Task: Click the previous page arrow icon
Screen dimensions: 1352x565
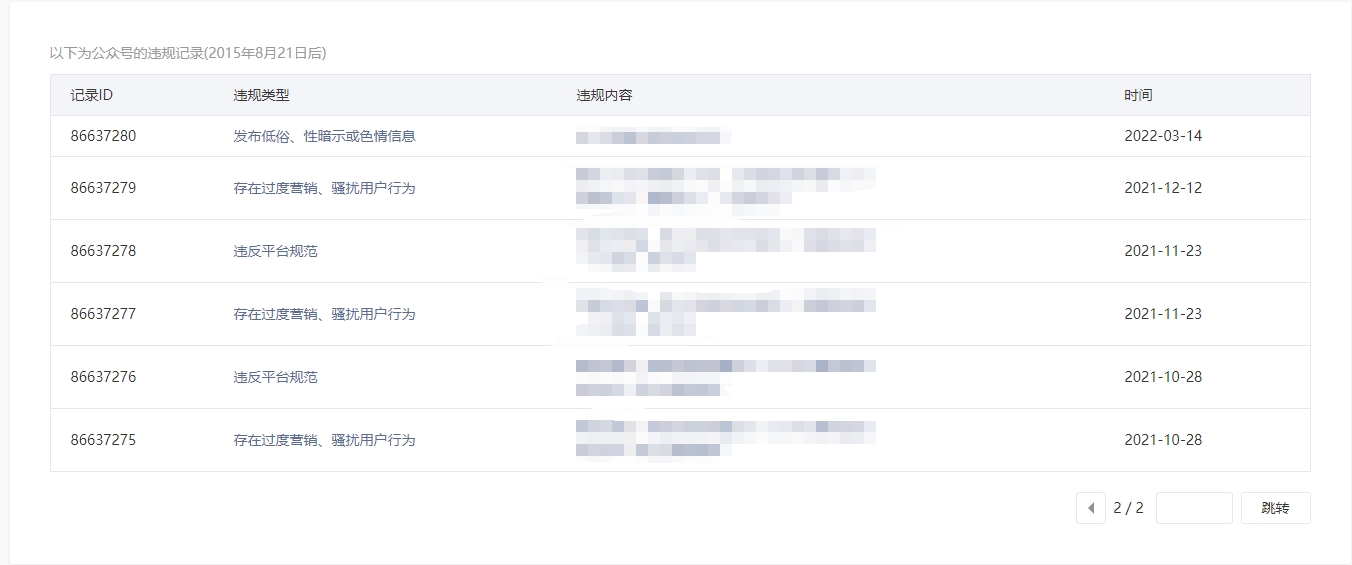Action: [x=1091, y=508]
